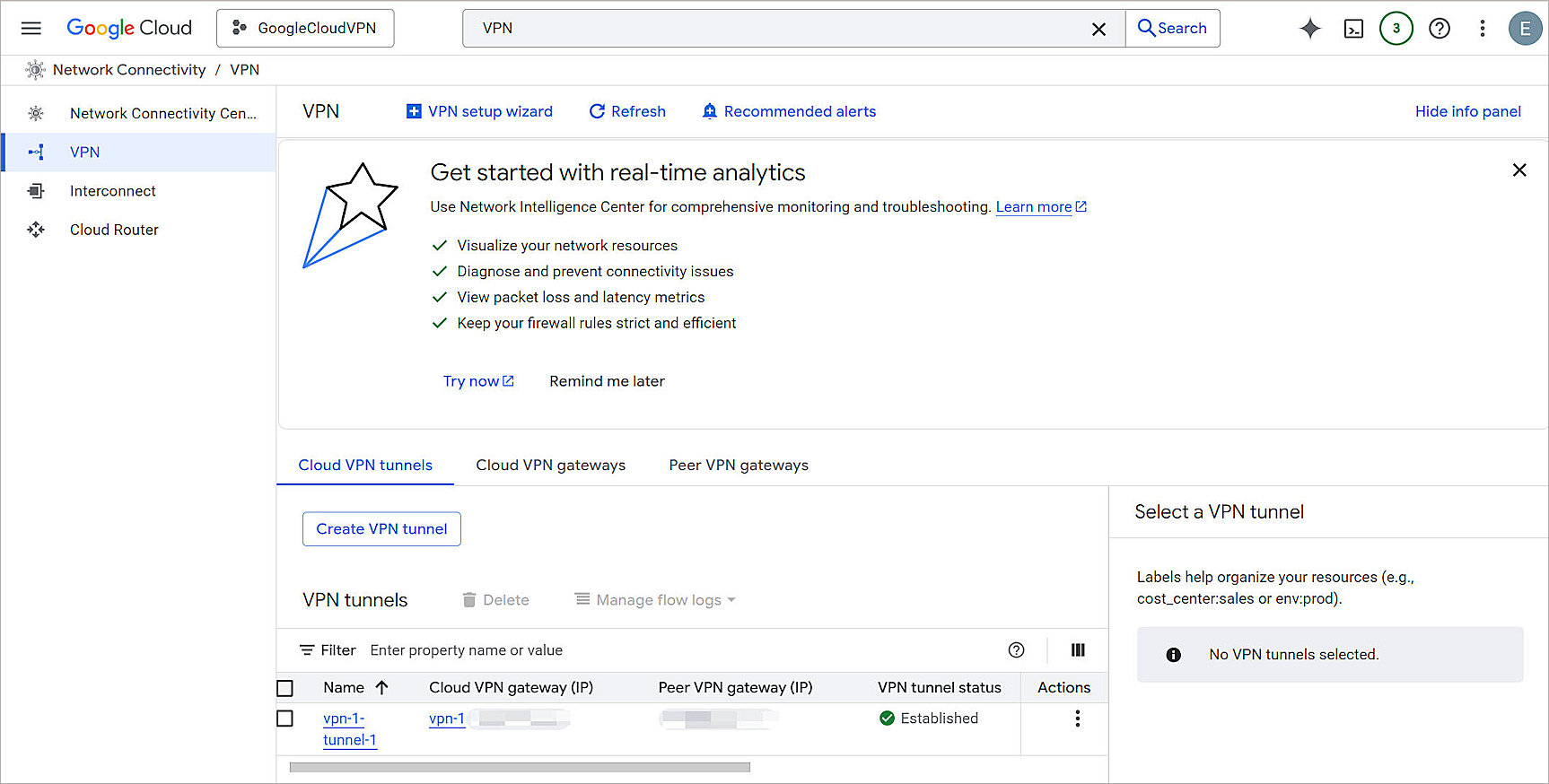Click the Network Connectivity breadcrumb

point(129,70)
